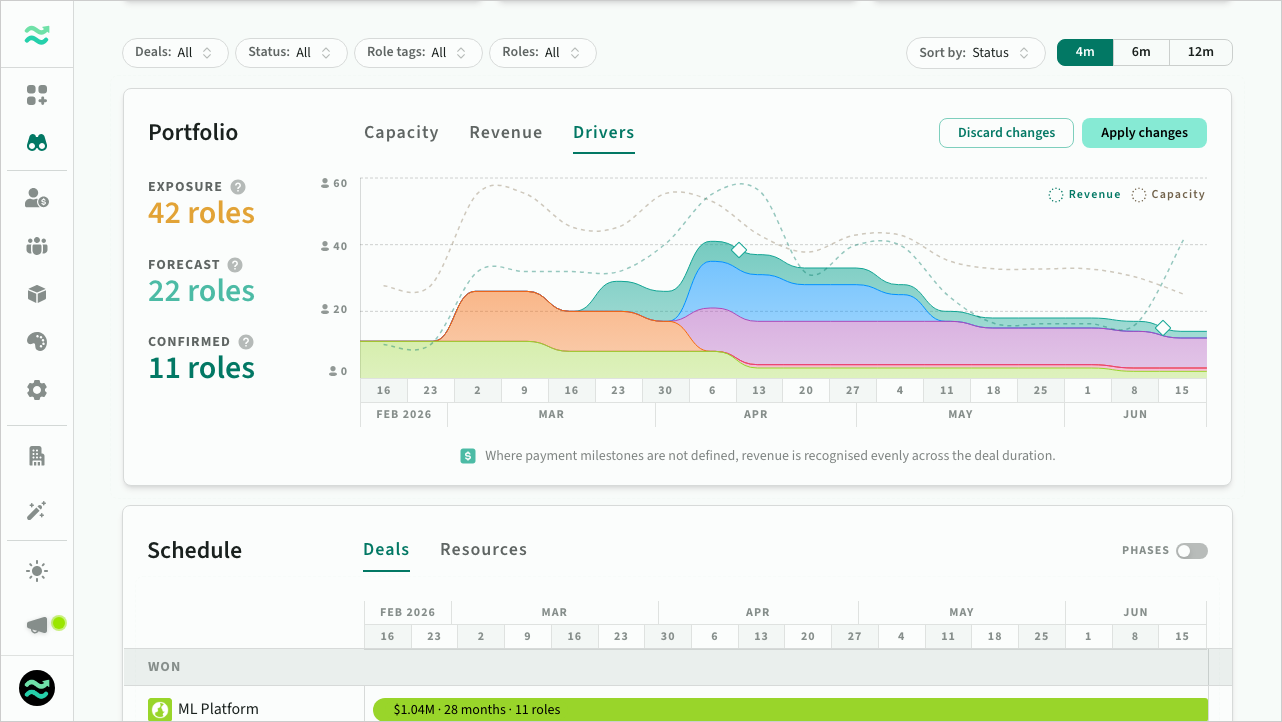Screen dimensions: 1282x722
Task: Click the green ML Platform deal bar
Action: point(790,710)
